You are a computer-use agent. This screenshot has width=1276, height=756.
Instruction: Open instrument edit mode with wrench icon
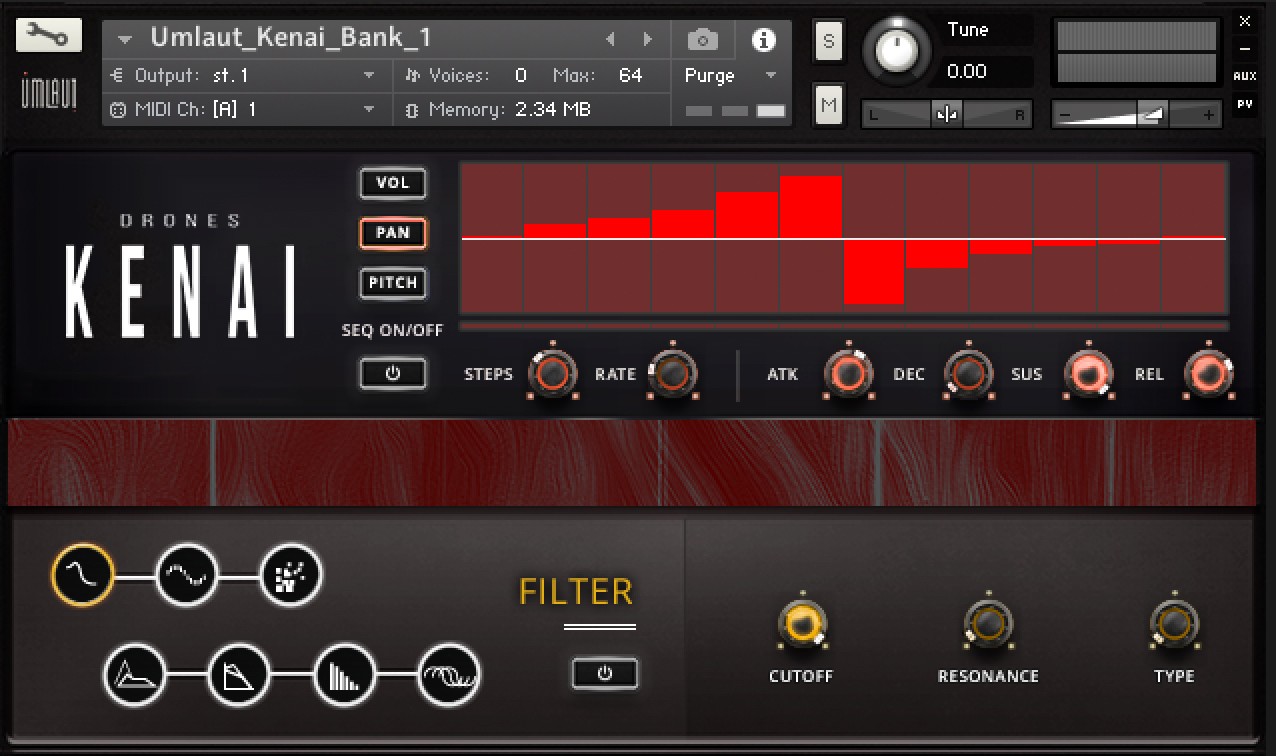[48, 37]
